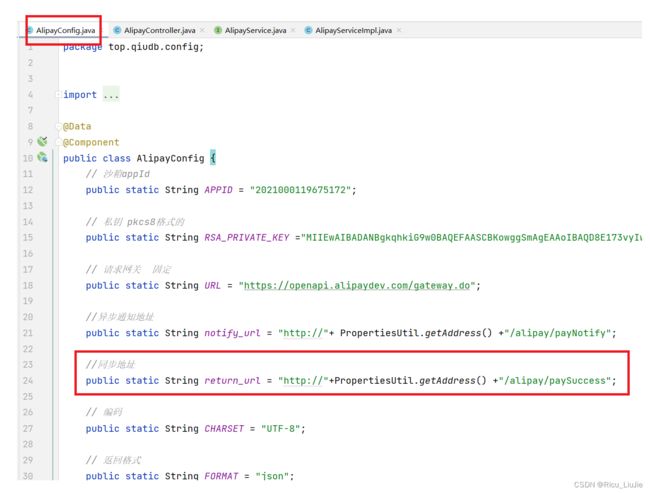
Task: Click the "/alipay/paySuccess" string
Action: coord(555,381)
